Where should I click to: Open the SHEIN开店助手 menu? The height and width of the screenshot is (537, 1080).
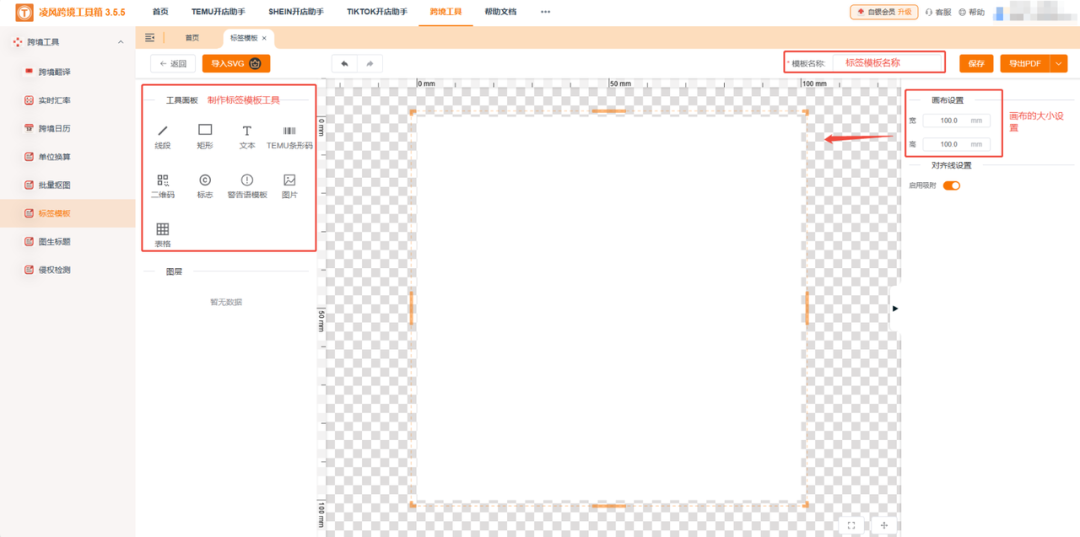295,12
